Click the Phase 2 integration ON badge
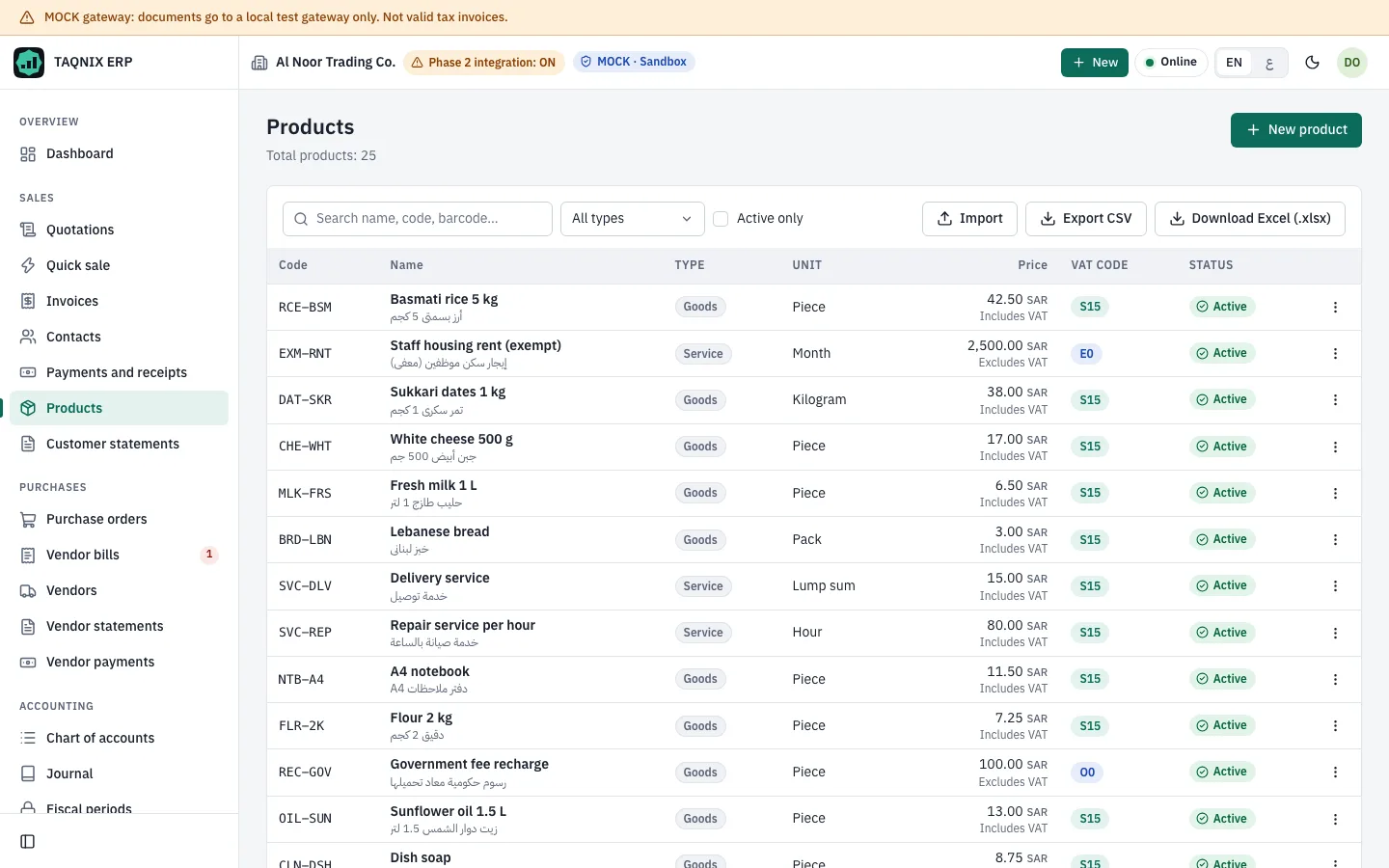The width and height of the screenshot is (1389, 868). click(483, 63)
